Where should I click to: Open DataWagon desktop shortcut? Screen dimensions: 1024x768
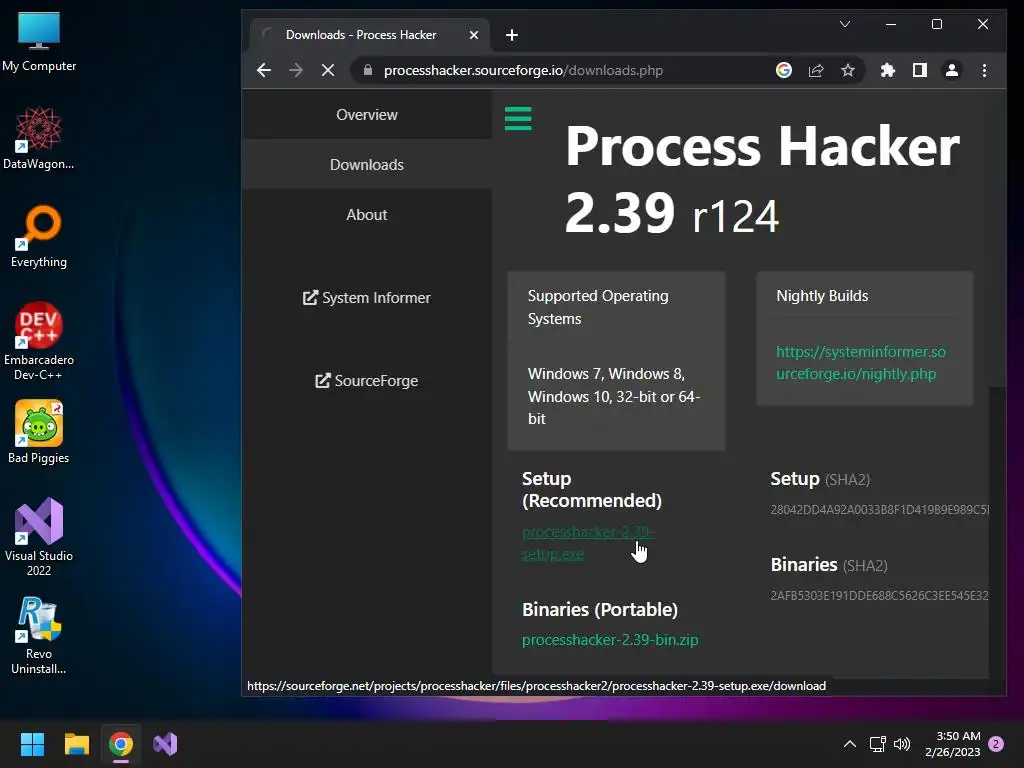point(39,138)
